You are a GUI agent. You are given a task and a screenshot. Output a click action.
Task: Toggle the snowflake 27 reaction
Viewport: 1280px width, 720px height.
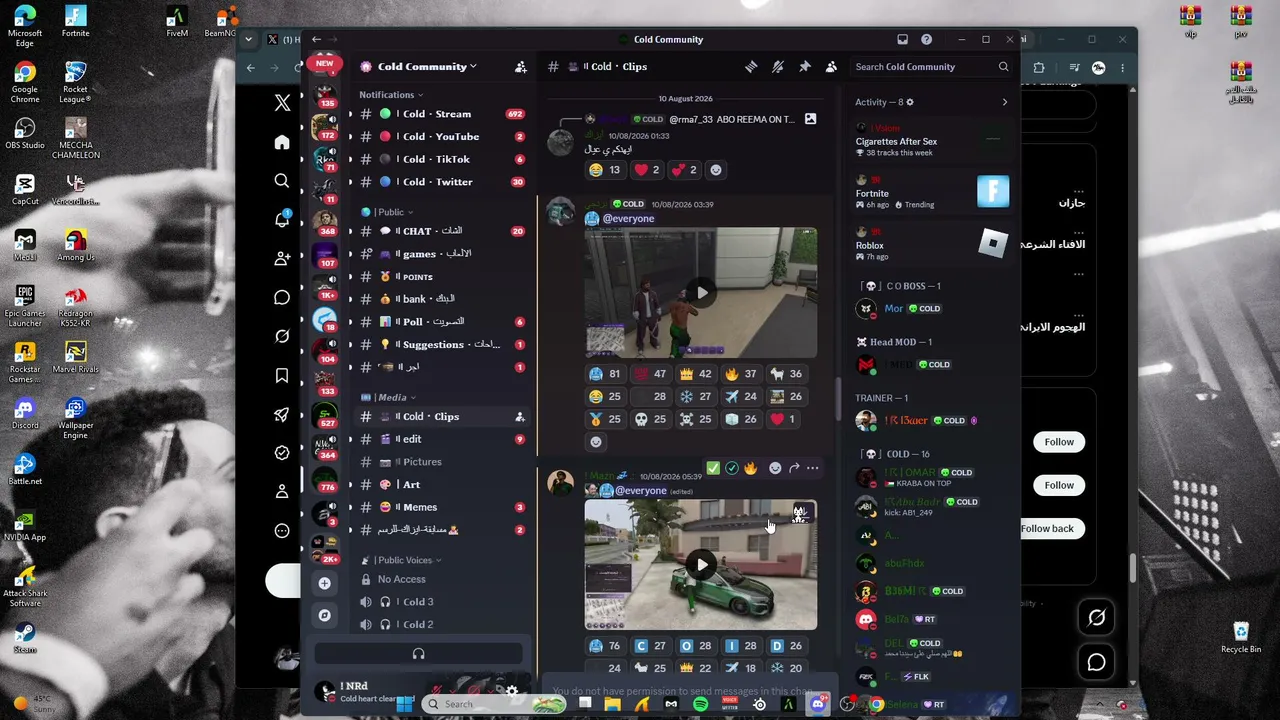696,396
